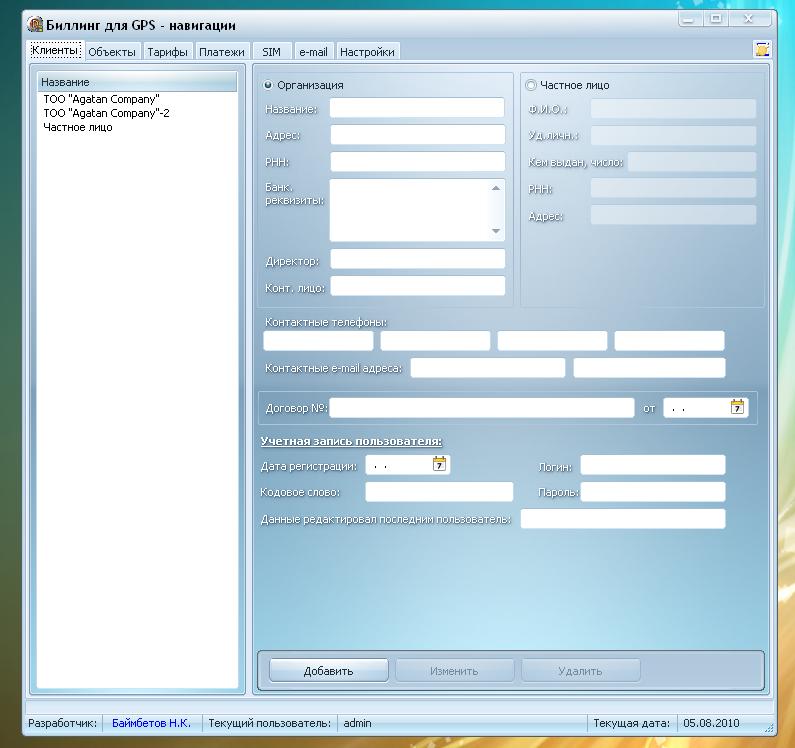Image resolution: width=795 pixels, height=748 pixels.
Task: Select client ТОО "Agatan Company" in list
Action: [x=137, y=99]
